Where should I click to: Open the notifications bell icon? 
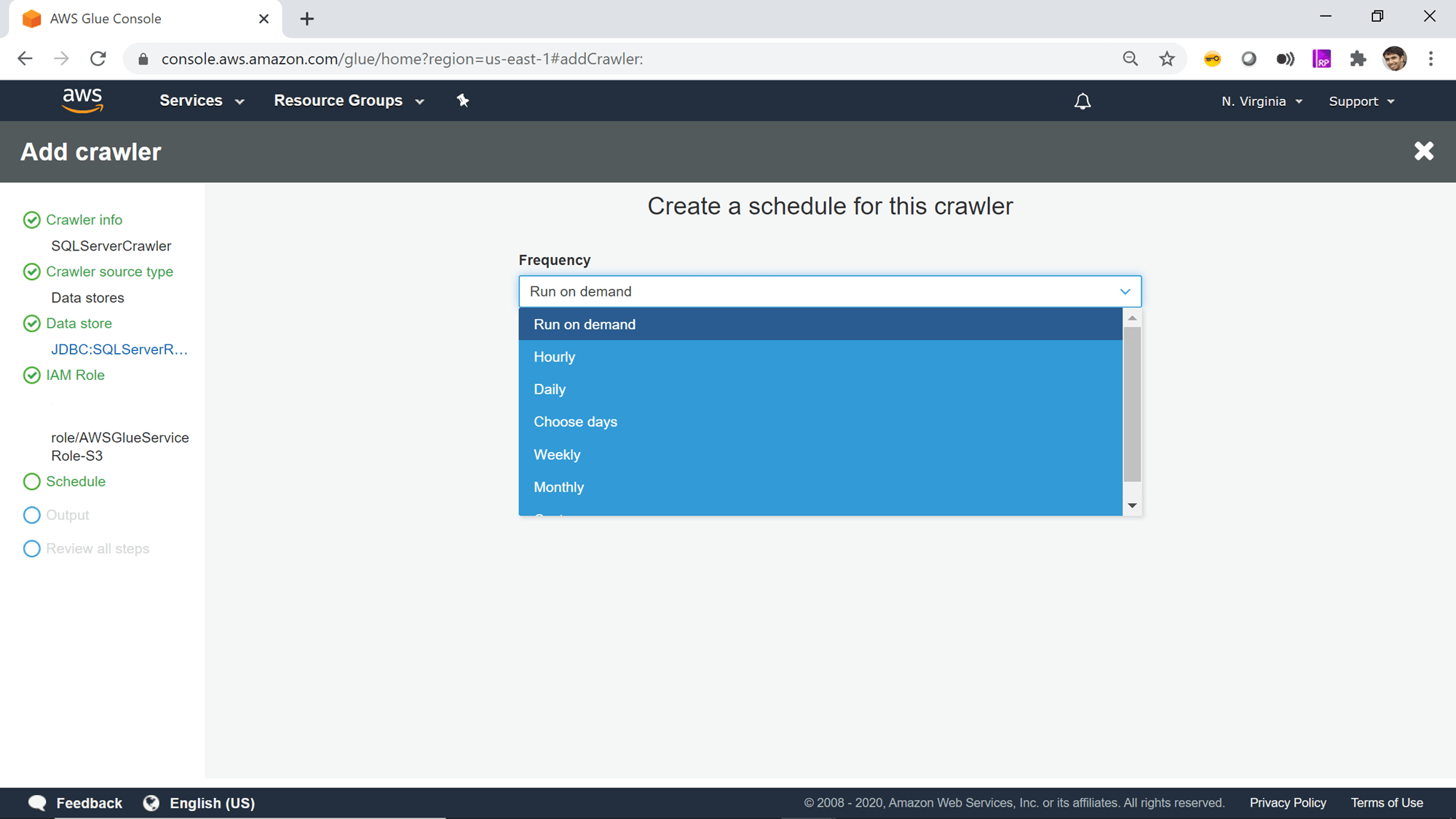click(x=1083, y=100)
